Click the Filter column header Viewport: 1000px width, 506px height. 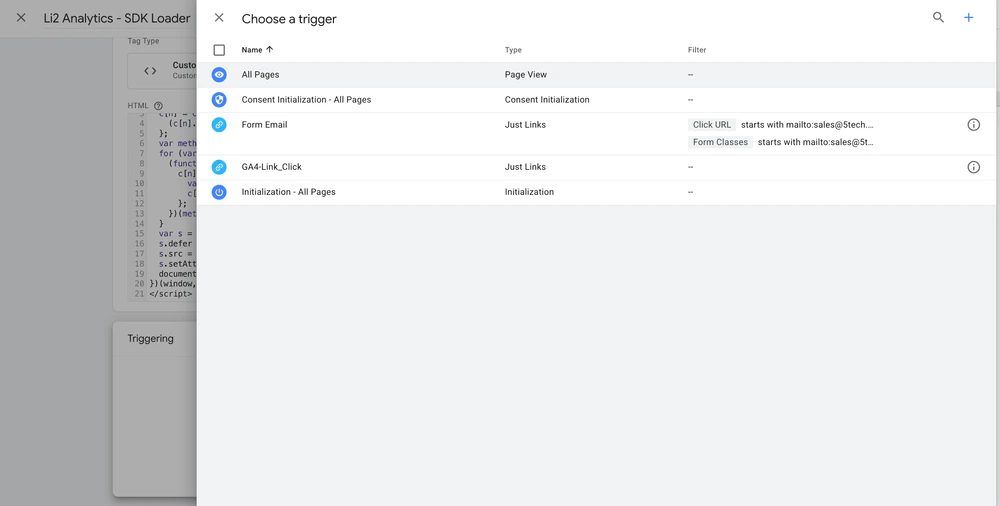[x=696, y=50]
